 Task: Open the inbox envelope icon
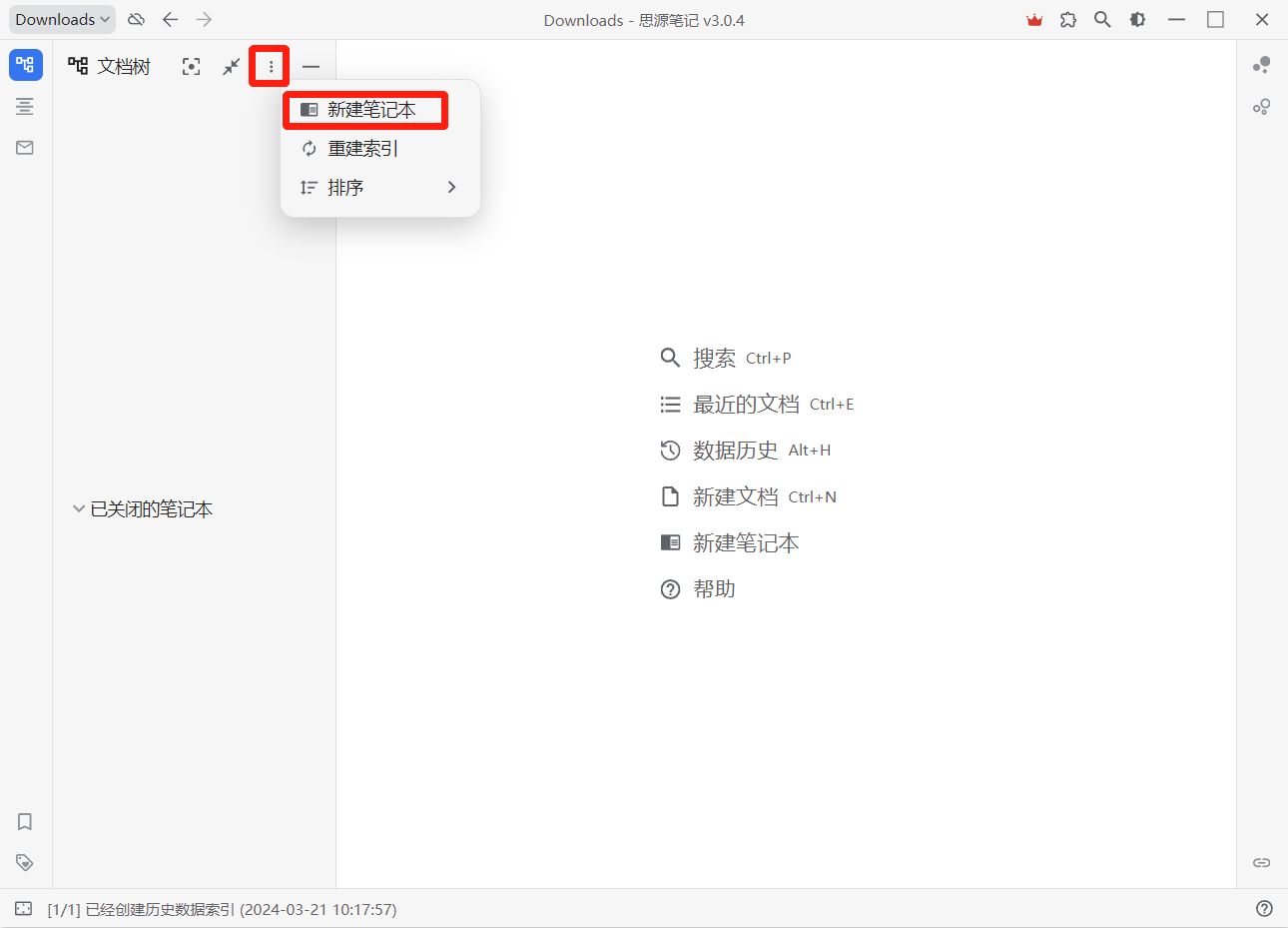[x=25, y=148]
